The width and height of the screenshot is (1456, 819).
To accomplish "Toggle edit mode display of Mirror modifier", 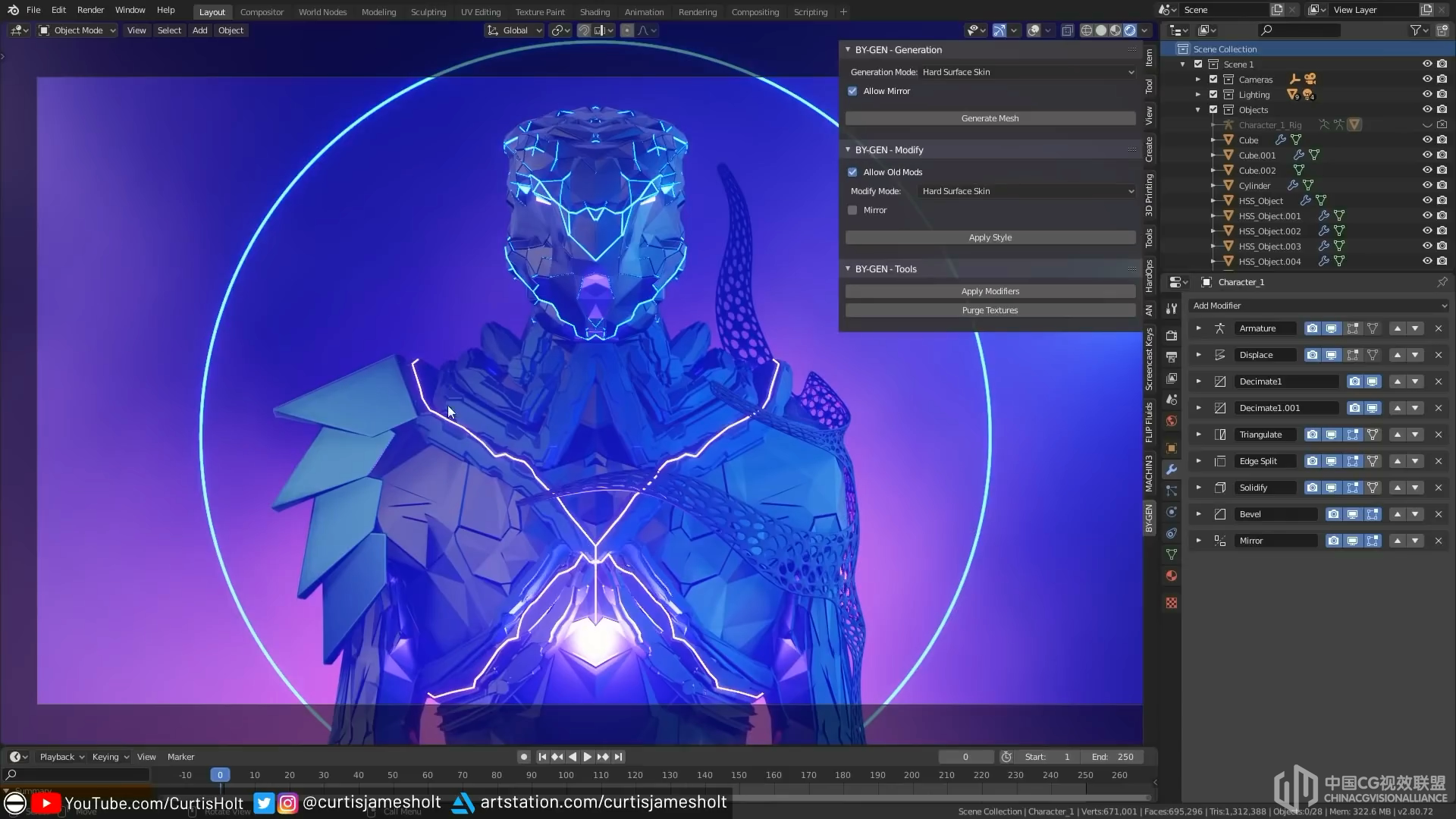I will point(1373,541).
